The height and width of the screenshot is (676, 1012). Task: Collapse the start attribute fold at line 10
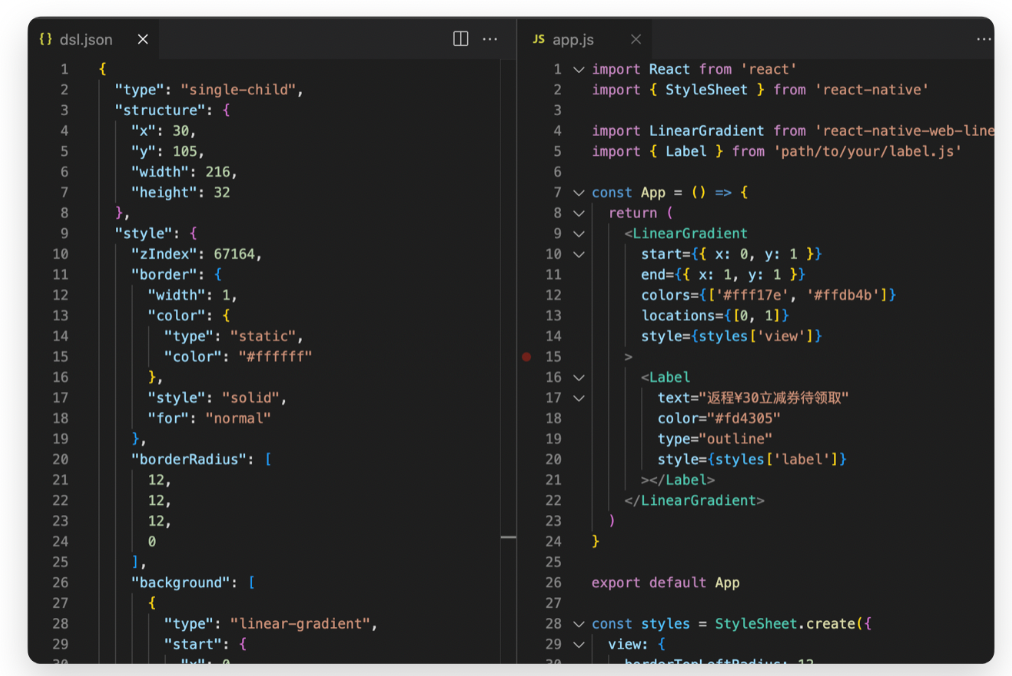point(579,254)
